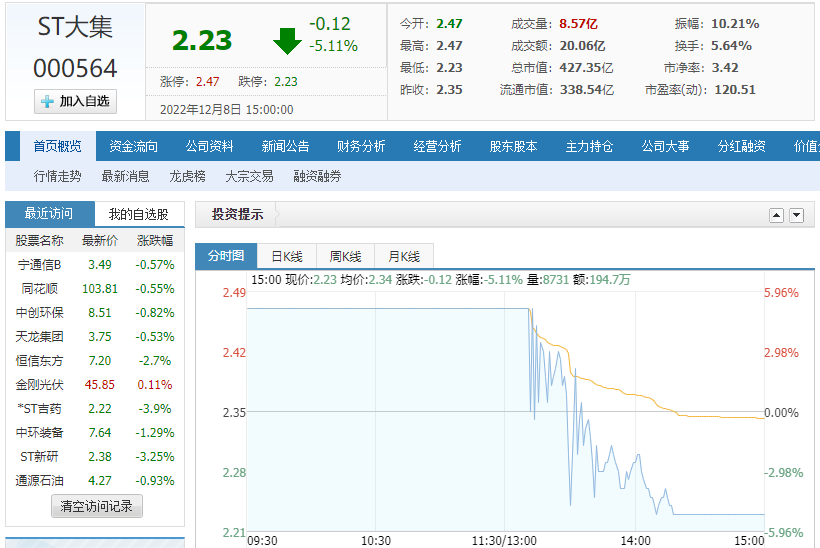Open 同花顺 stock from recent list

pos(41,289)
